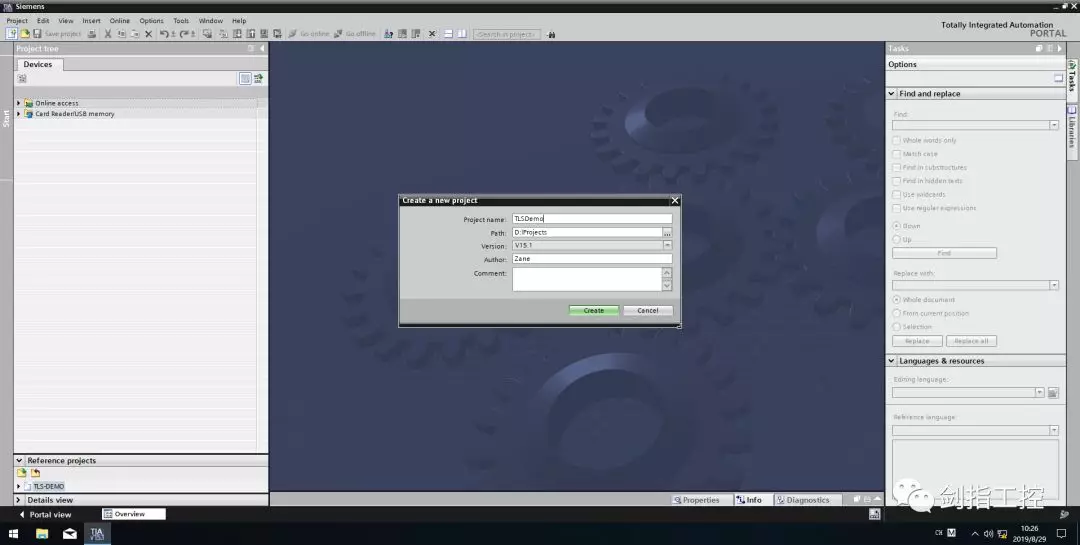This screenshot has width=1080, height=545.
Task: Click the Cancel button in dialog
Action: tap(647, 310)
